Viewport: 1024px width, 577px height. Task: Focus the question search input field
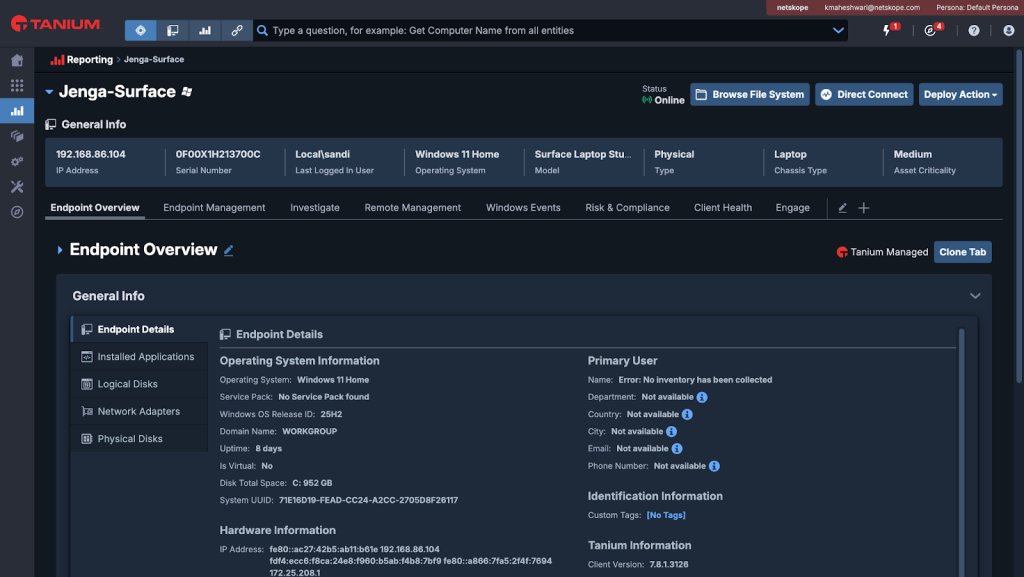(x=549, y=31)
